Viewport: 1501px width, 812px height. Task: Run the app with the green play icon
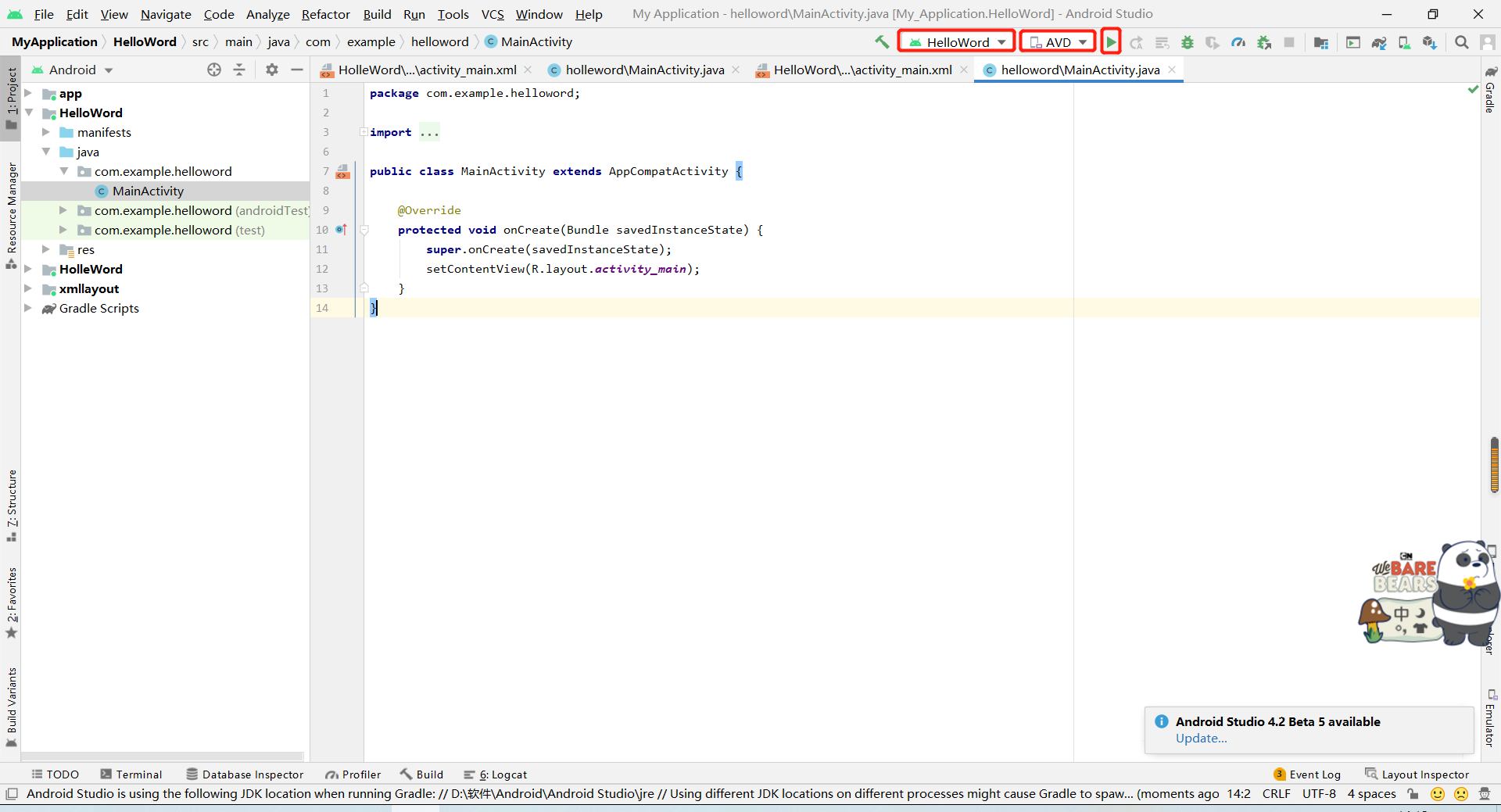click(1110, 42)
